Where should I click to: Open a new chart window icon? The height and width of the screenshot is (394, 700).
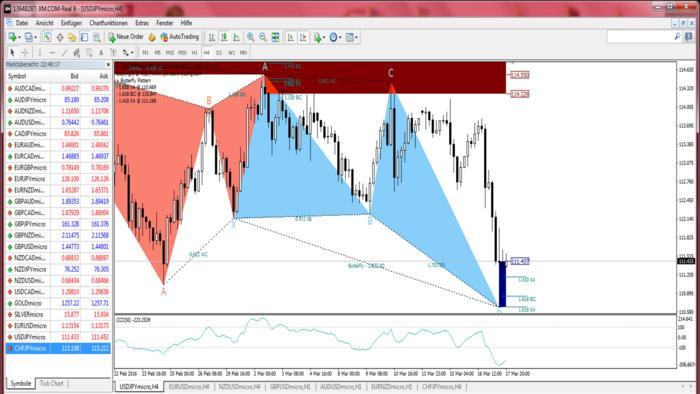click(x=12, y=37)
